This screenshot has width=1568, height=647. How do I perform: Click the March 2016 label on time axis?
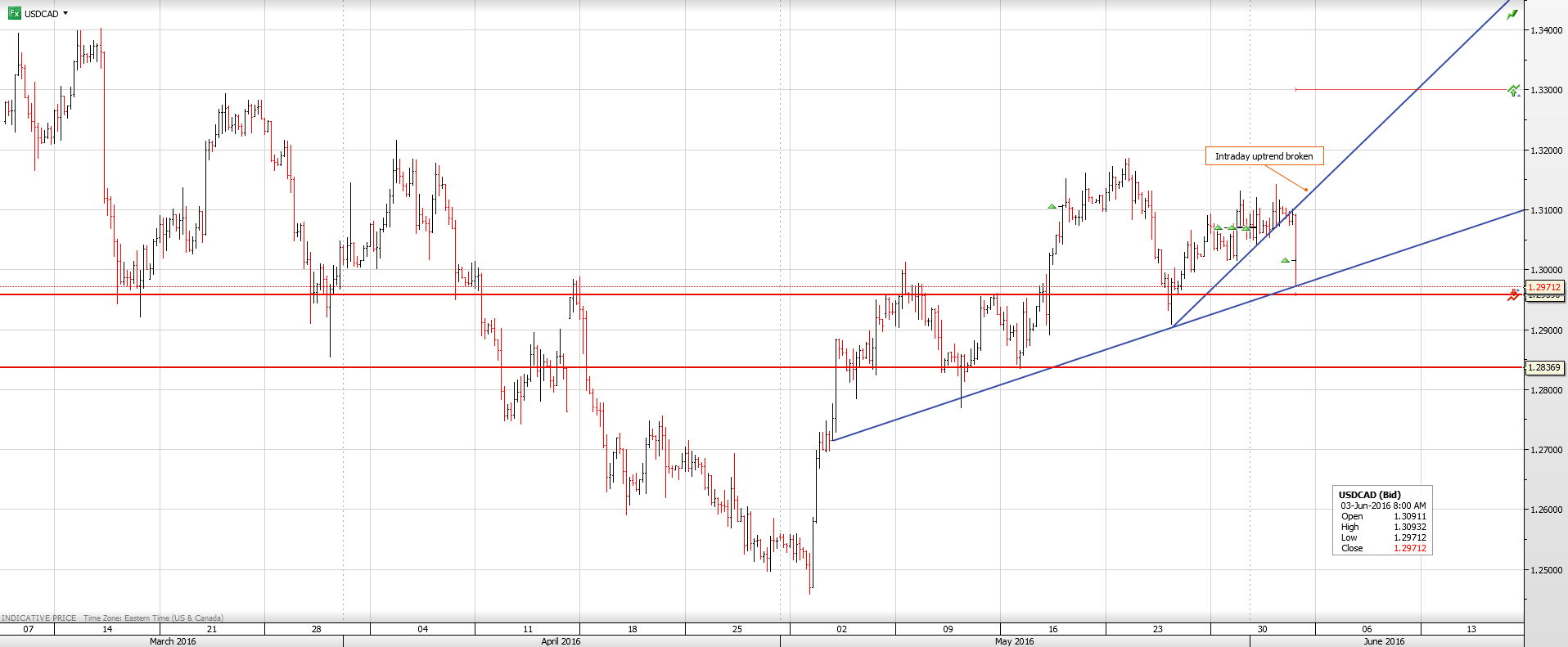(173, 641)
